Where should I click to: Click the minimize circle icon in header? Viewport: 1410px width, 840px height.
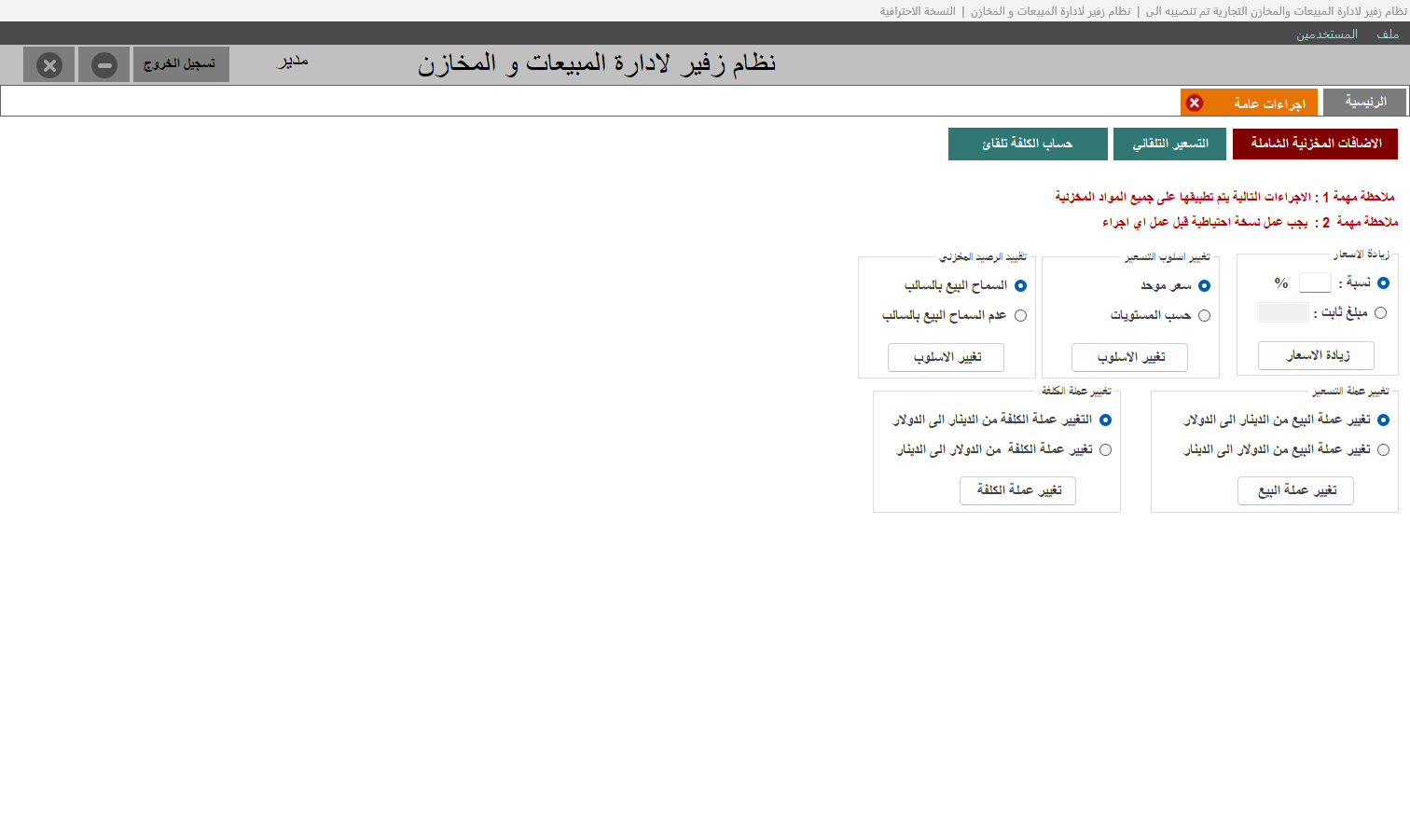point(104,65)
